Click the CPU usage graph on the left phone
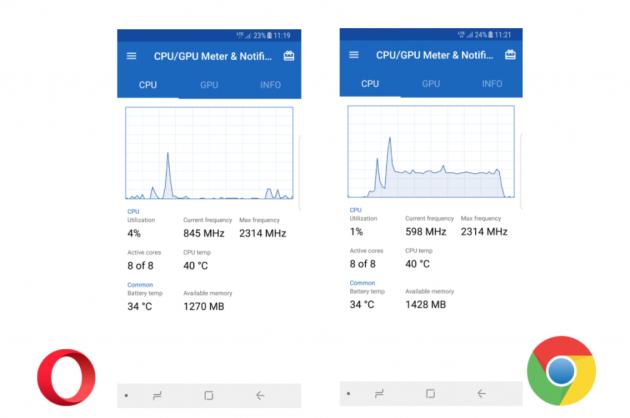The image size is (630, 418). coord(209,153)
